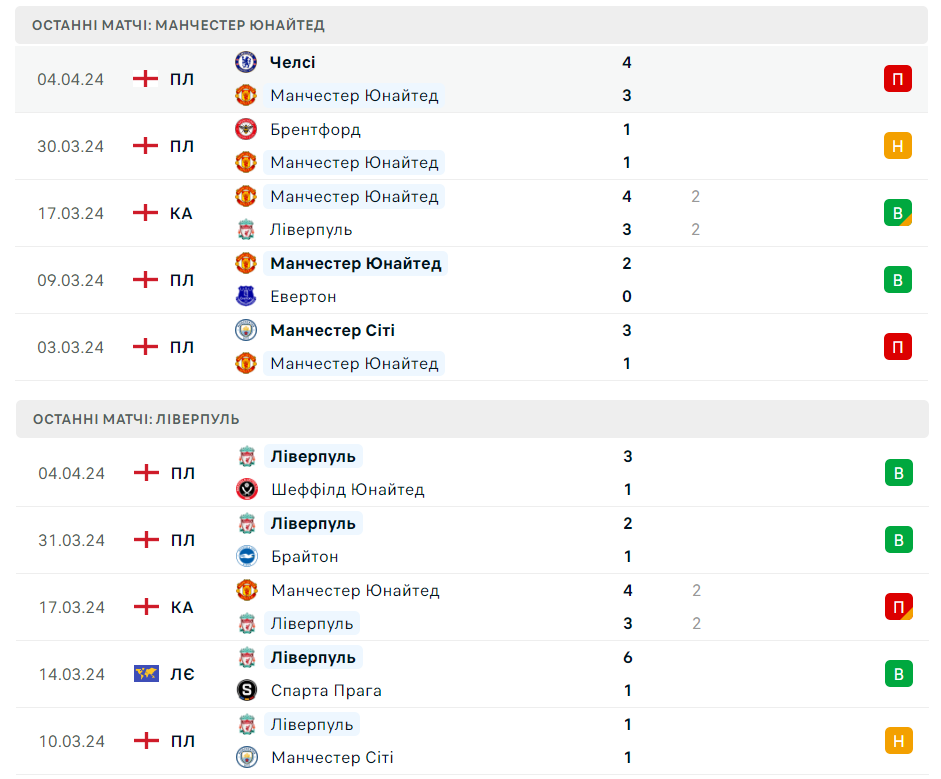Click the green win badge for Everton match
This screenshot has width=941, height=779.
click(x=897, y=280)
